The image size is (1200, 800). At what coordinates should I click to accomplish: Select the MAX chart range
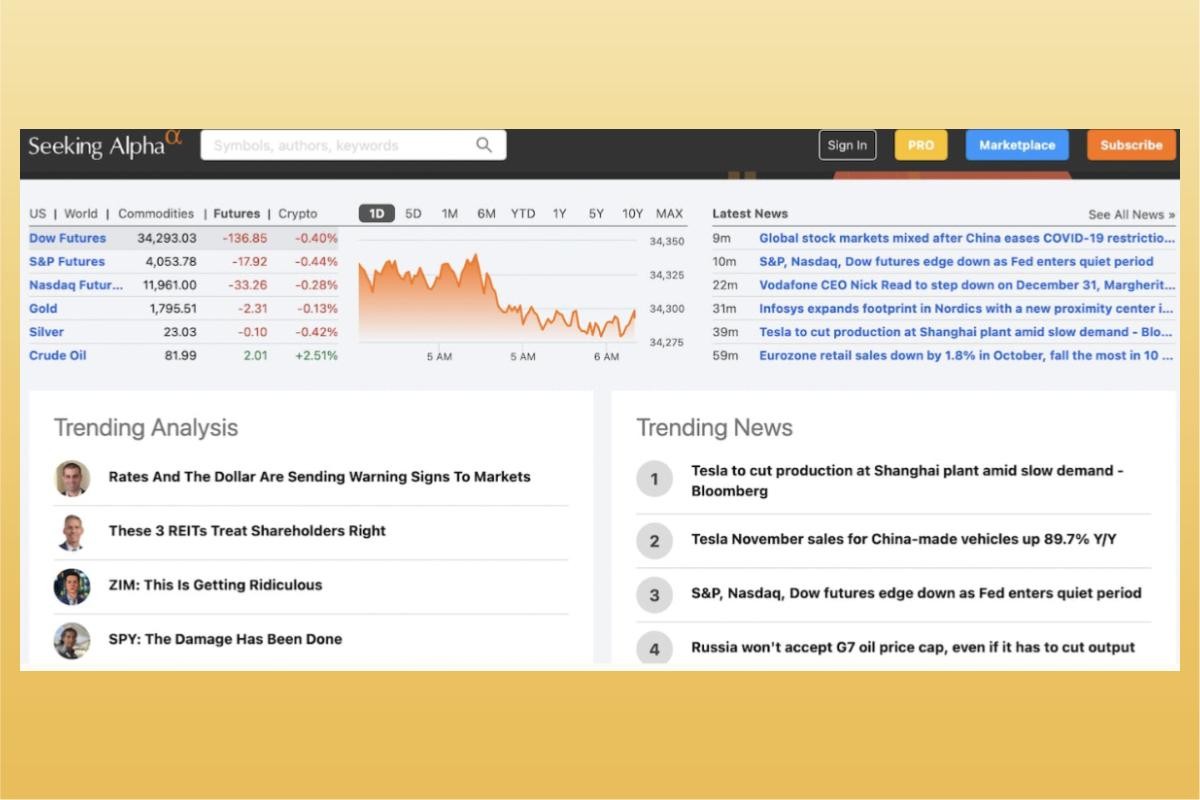(670, 214)
